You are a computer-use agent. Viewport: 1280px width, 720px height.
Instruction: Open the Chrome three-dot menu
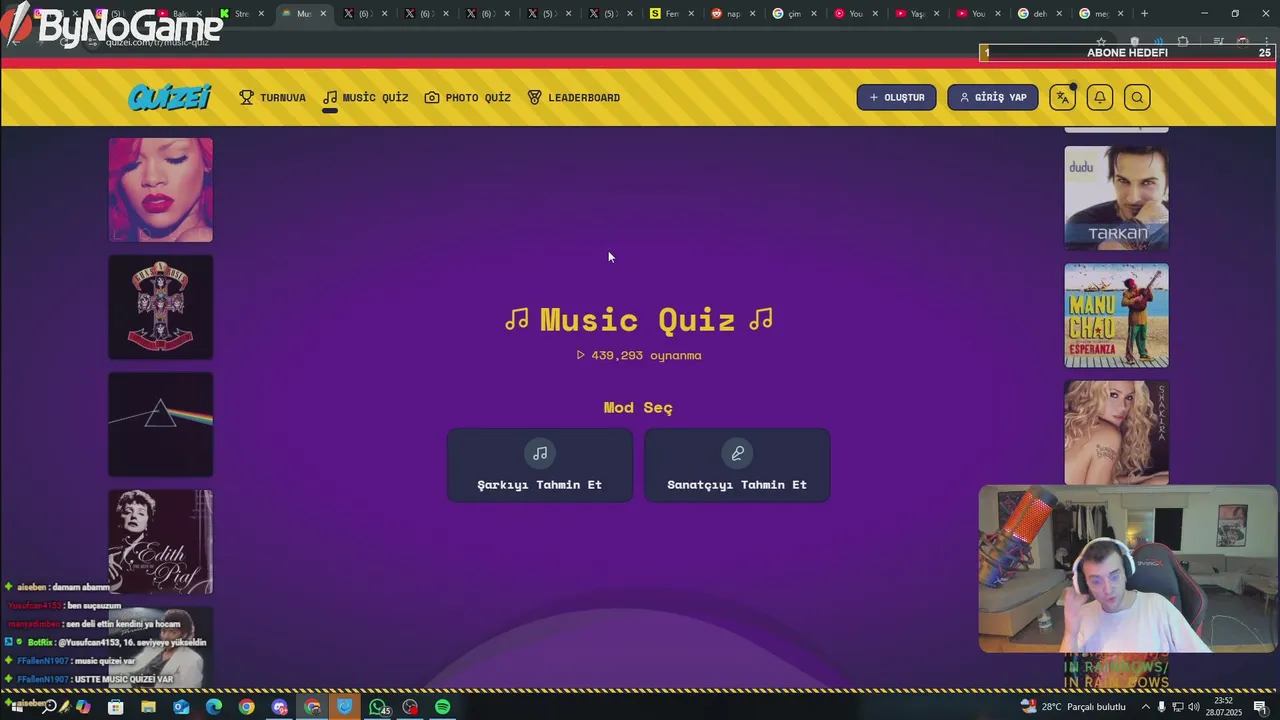[x=1268, y=42]
